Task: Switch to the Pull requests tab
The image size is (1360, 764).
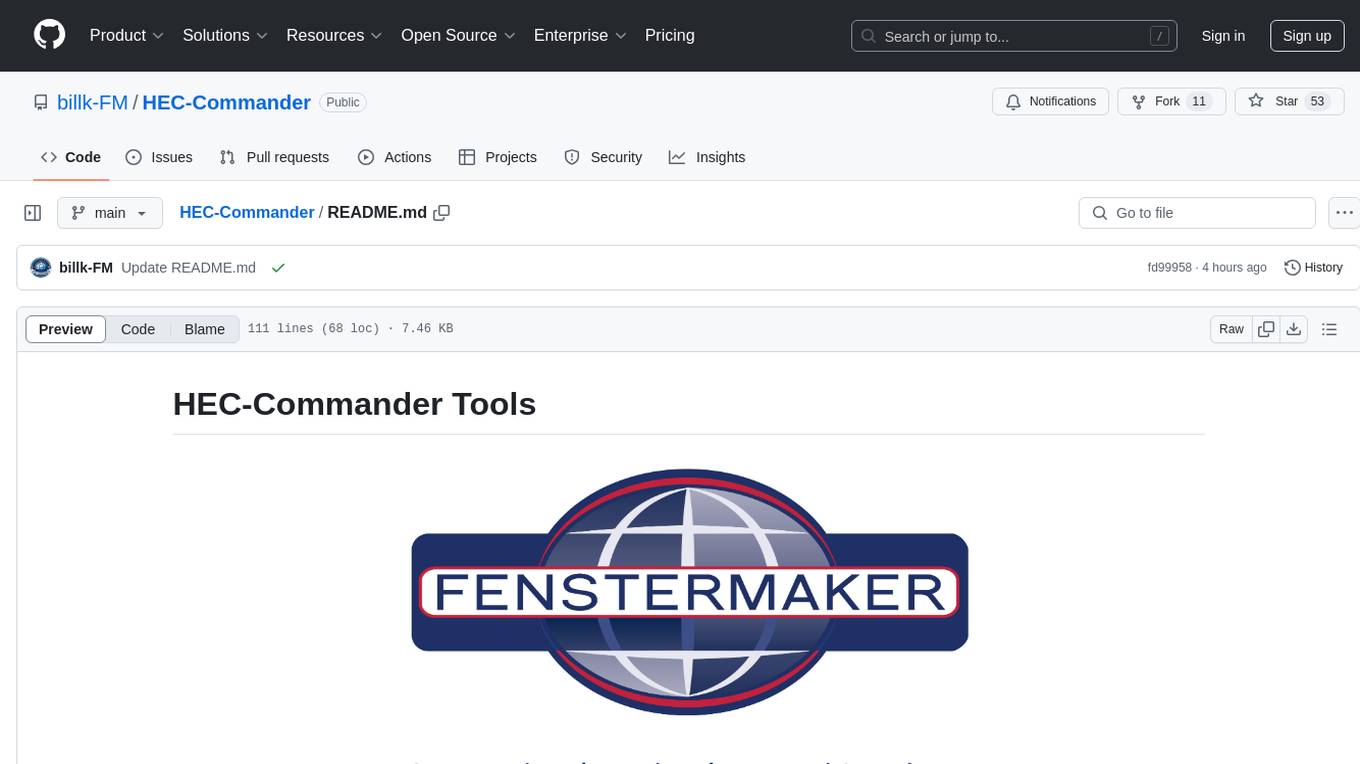Action: click(x=274, y=157)
